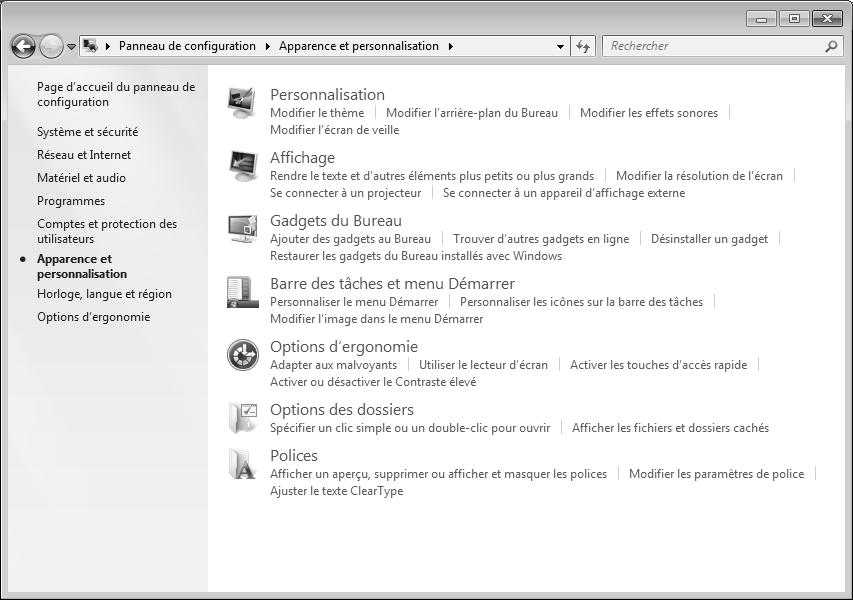Image resolution: width=853 pixels, height=600 pixels.
Task: Click Se connecter à un projecteur
Action: click(345, 193)
